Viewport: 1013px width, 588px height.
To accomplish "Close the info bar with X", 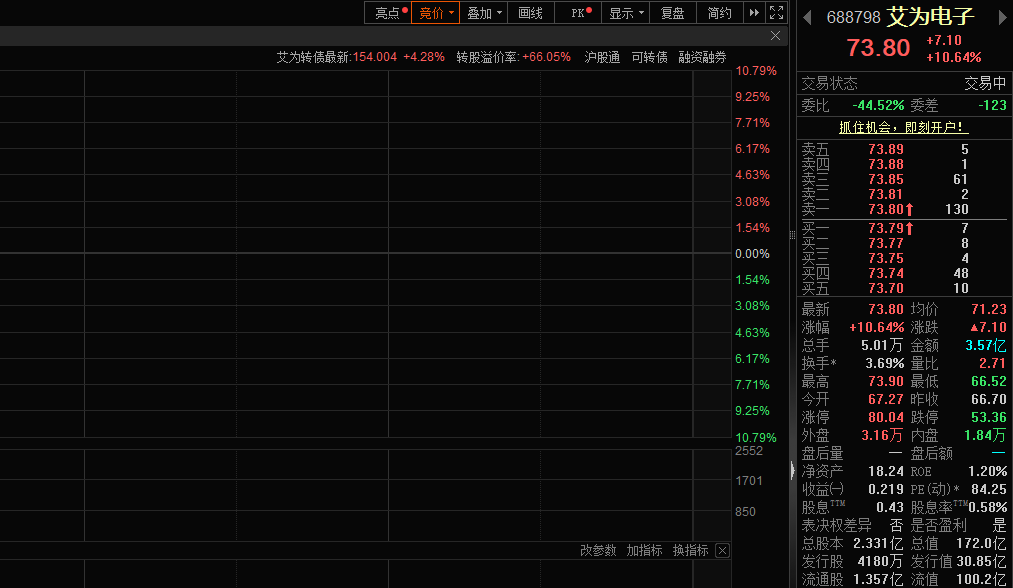I will pos(775,36).
